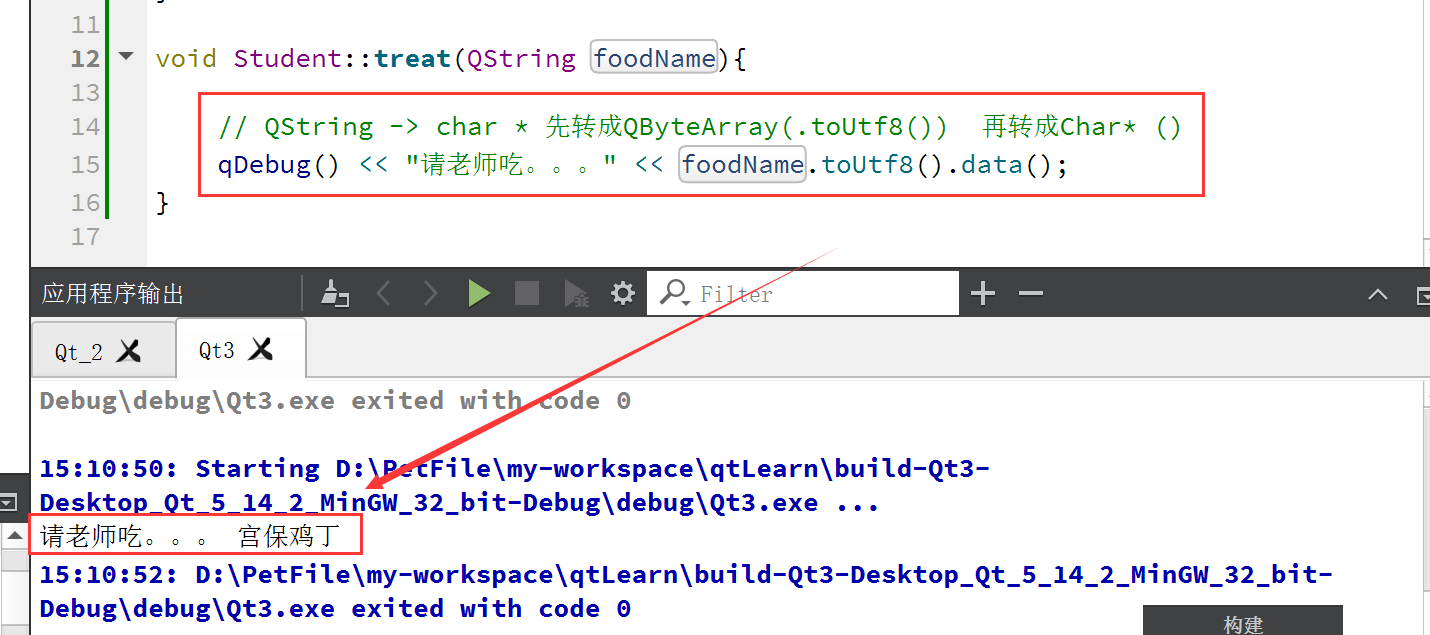Click the word treat in the function definition

[413, 59]
